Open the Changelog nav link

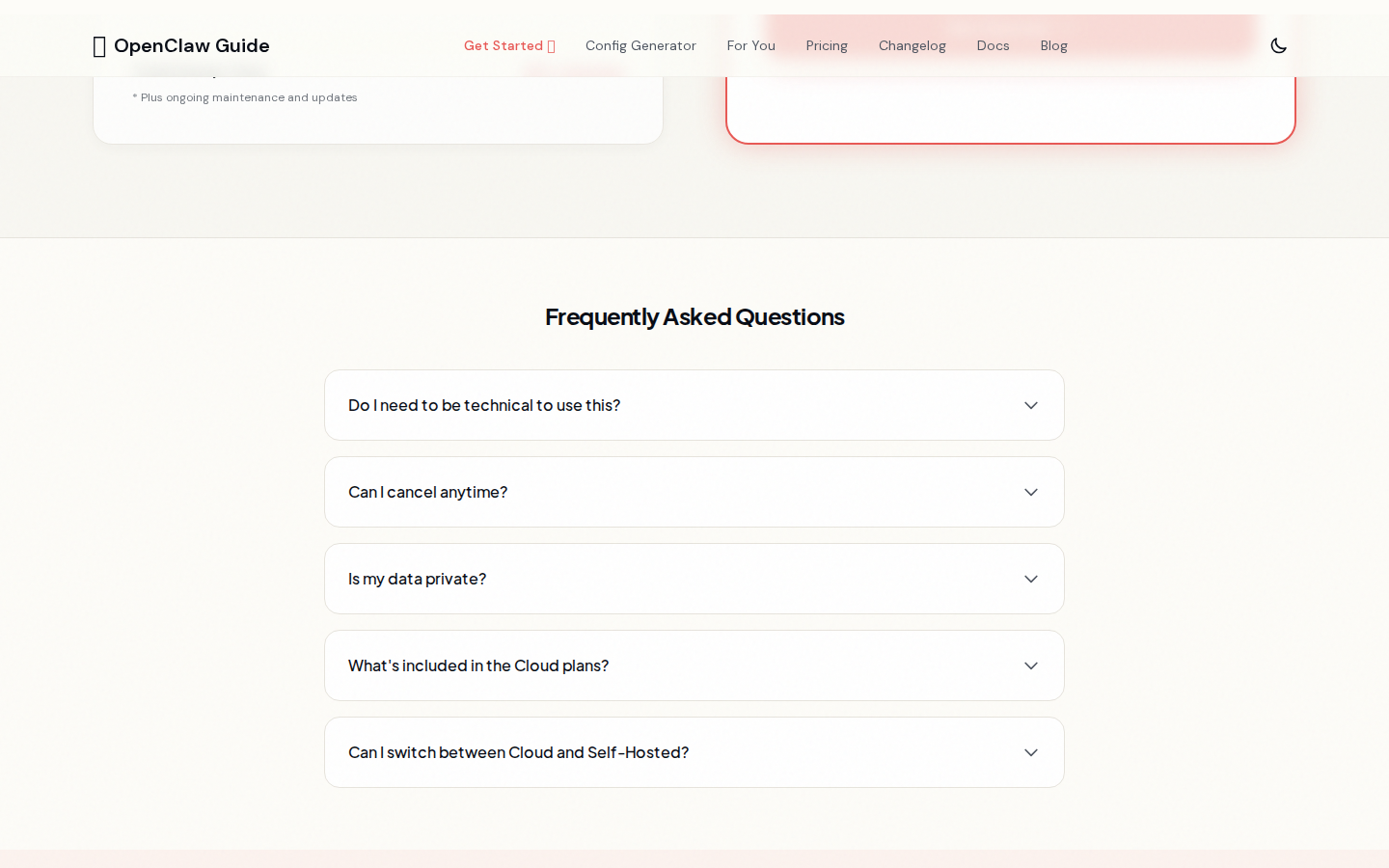[x=912, y=45]
